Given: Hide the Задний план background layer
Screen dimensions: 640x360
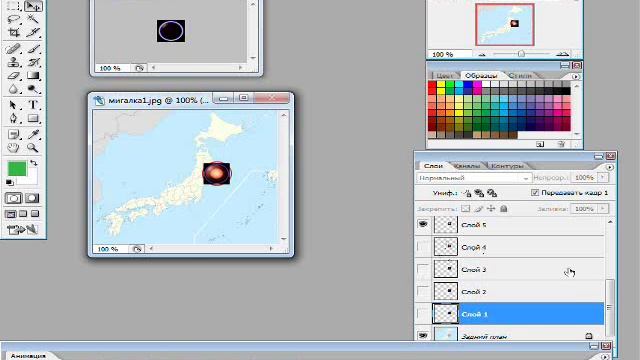Looking at the screenshot, I should (423, 336).
